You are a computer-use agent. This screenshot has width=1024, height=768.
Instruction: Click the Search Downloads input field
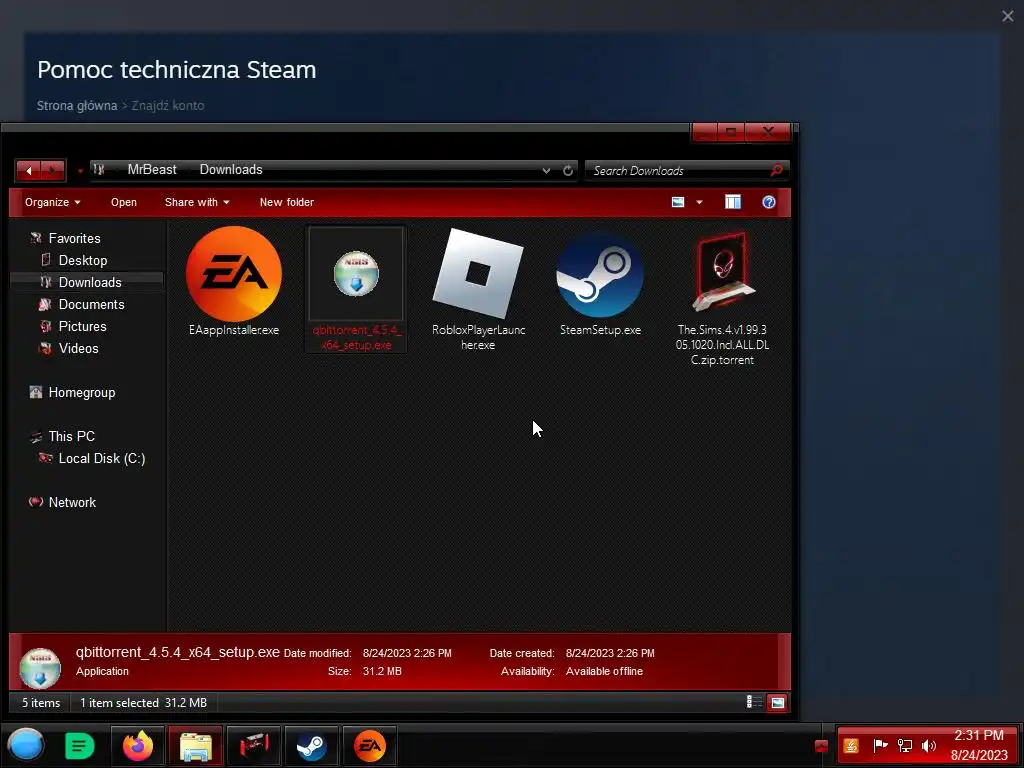tap(679, 170)
